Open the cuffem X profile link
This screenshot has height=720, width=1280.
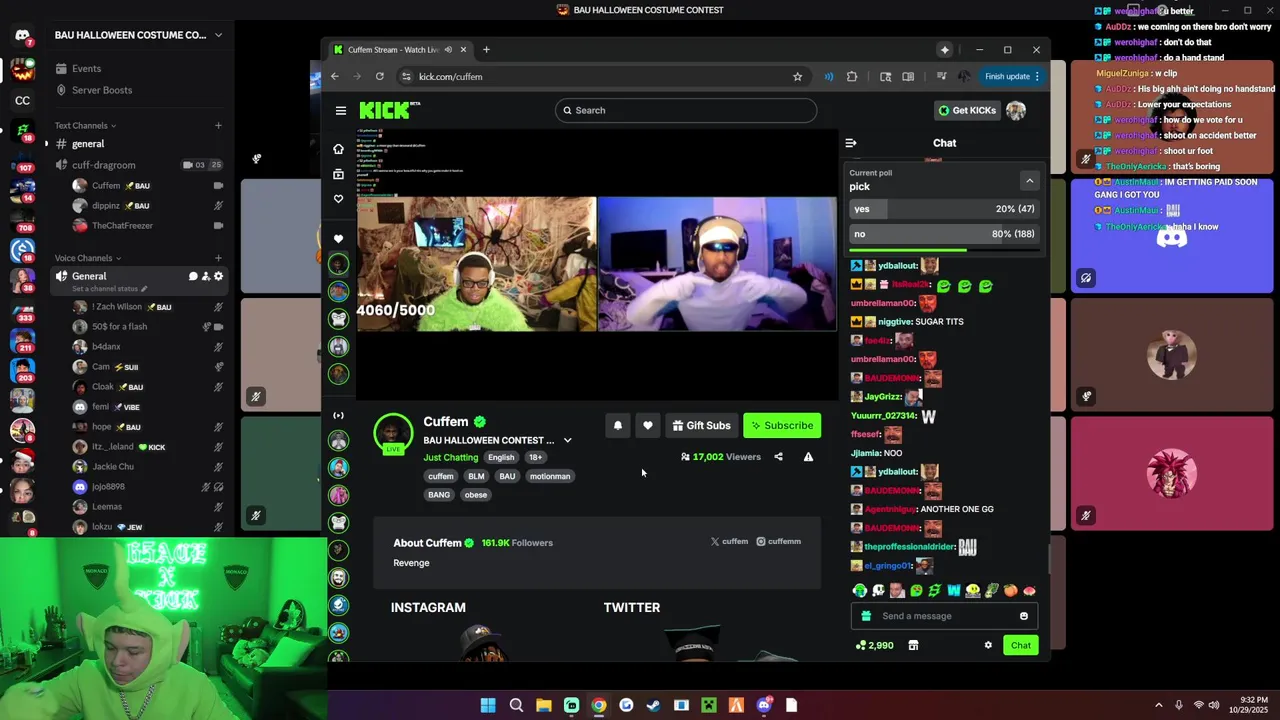coord(729,542)
